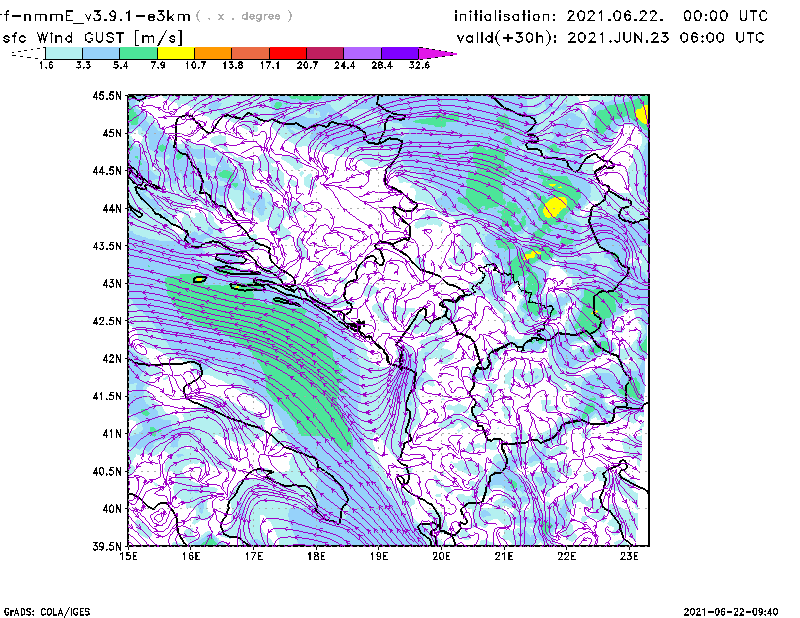This screenshot has width=800, height=618.
Task: Click the timestamp '2021-06-22-09:40'
Action: (x=731, y=611)
